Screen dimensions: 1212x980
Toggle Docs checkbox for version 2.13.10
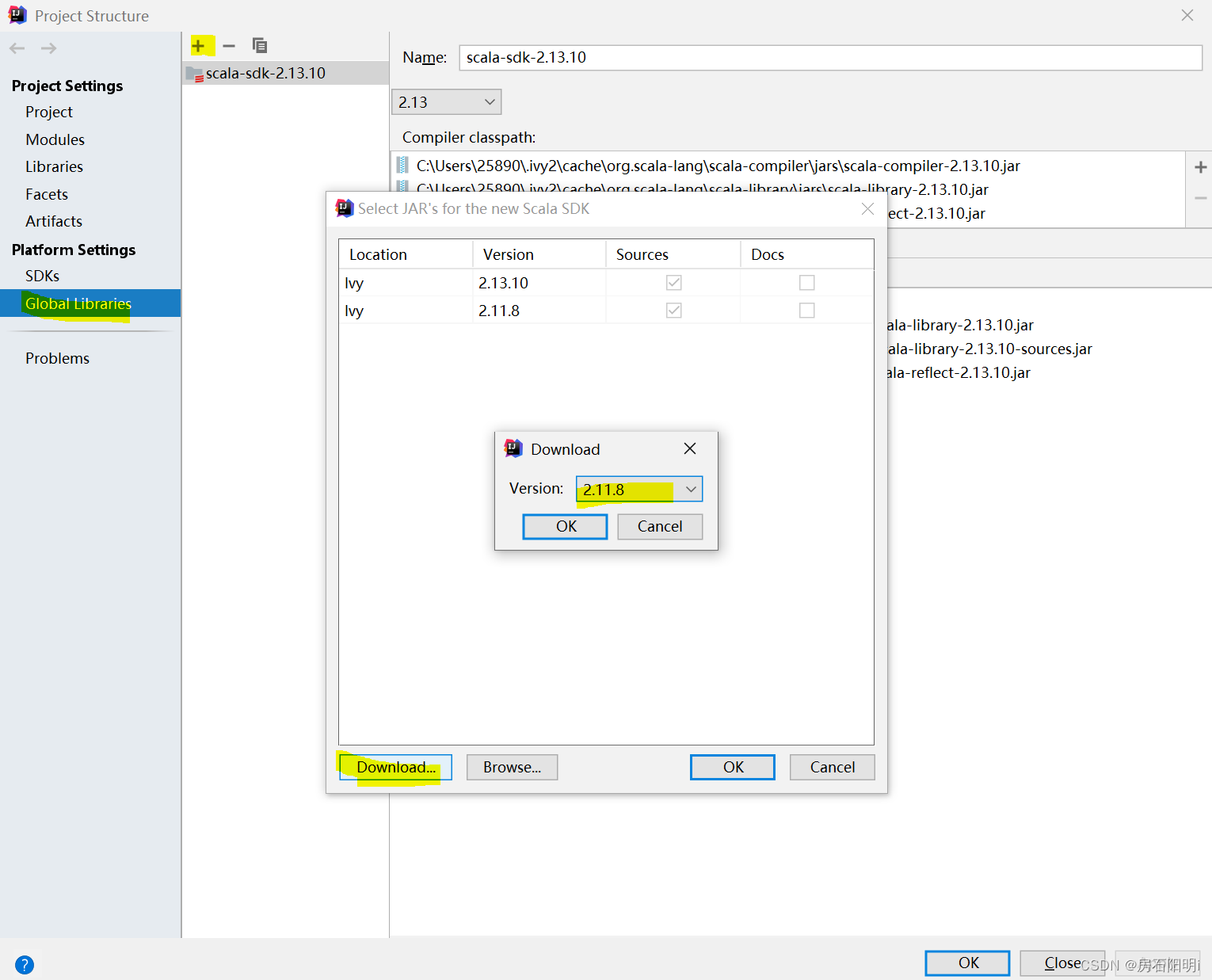point(806,283)
